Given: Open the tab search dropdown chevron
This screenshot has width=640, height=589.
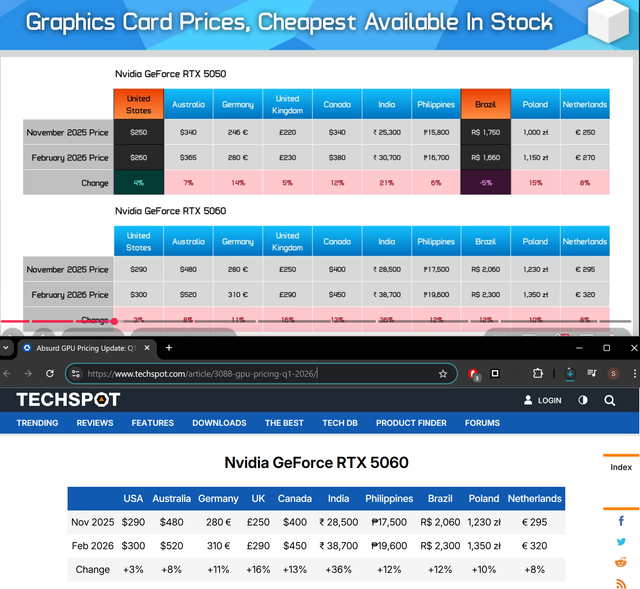Looking at the screenshot, I should point(6,348).
